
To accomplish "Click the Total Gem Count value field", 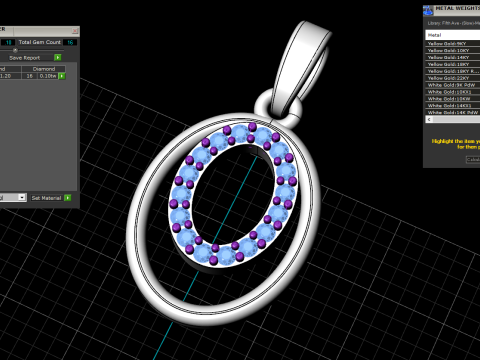I will (x=70, y=42).
